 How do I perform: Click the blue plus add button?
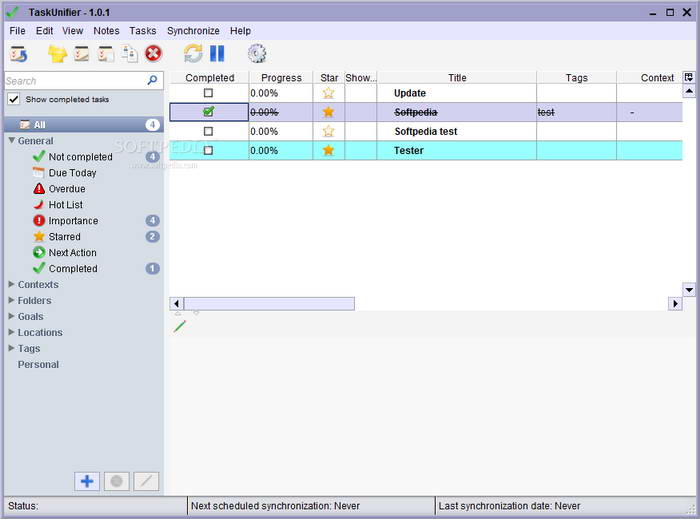[87, 481]
